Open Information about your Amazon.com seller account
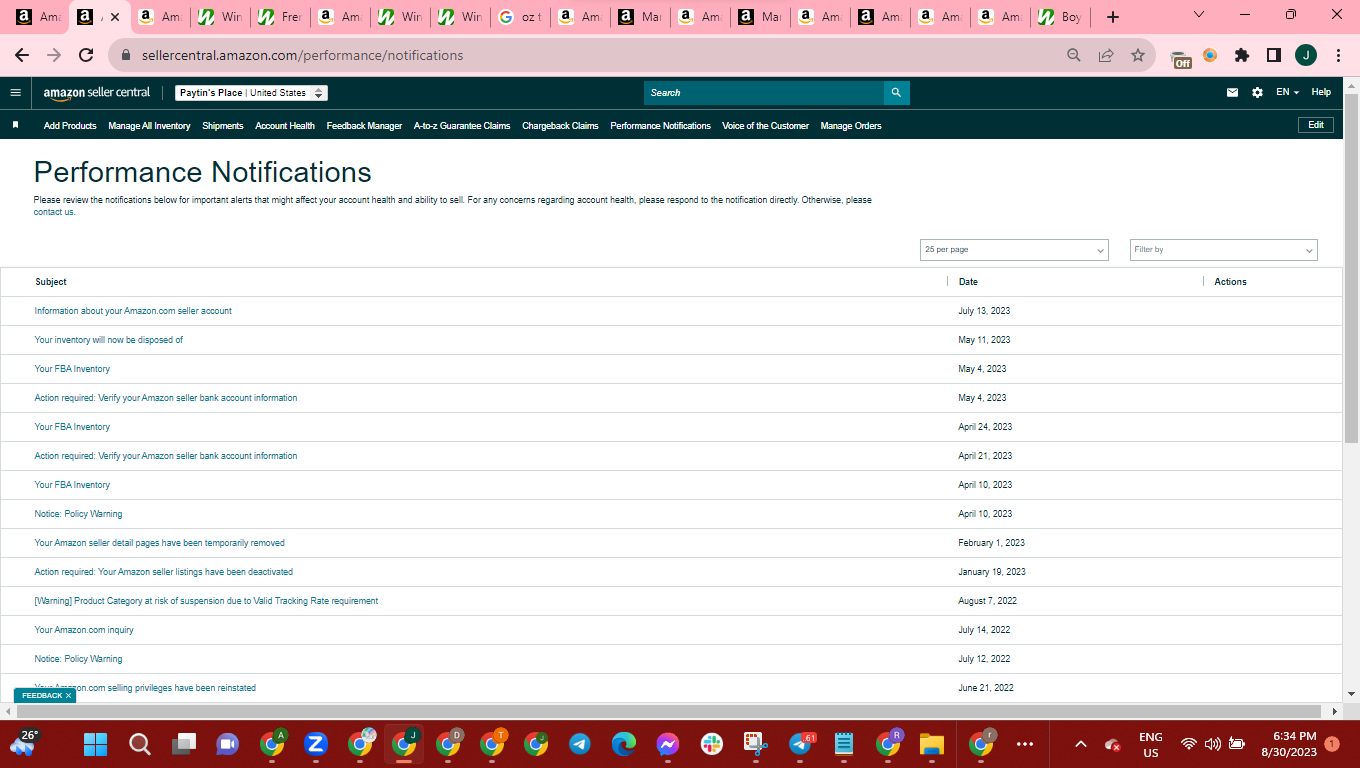This screenshot has height=768, width=1360. pos(133,311)
